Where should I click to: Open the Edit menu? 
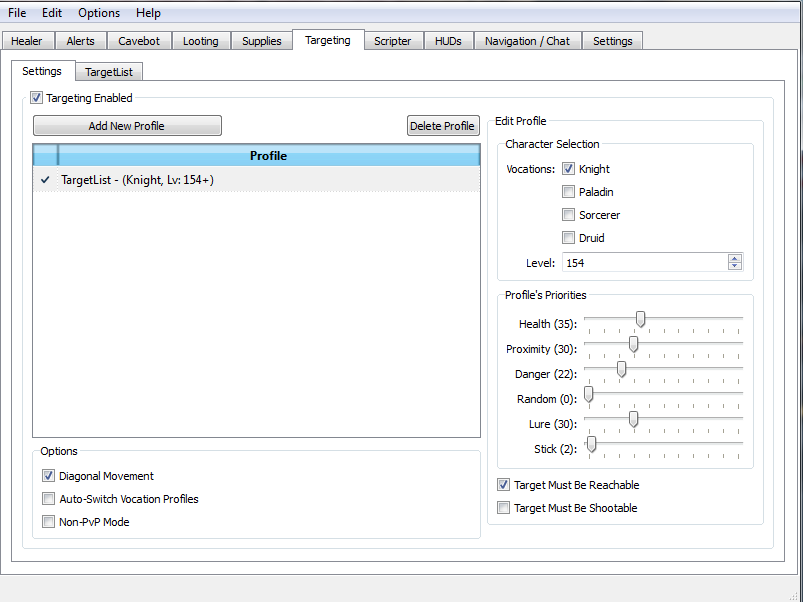click(52, 13)
